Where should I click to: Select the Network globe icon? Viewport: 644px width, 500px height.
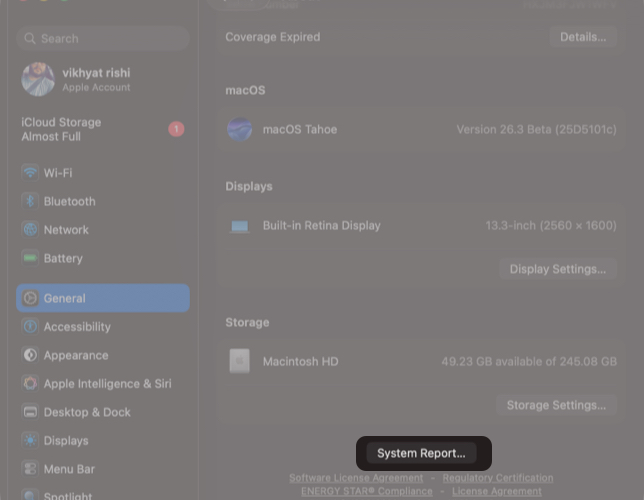(x=30, y=230)
